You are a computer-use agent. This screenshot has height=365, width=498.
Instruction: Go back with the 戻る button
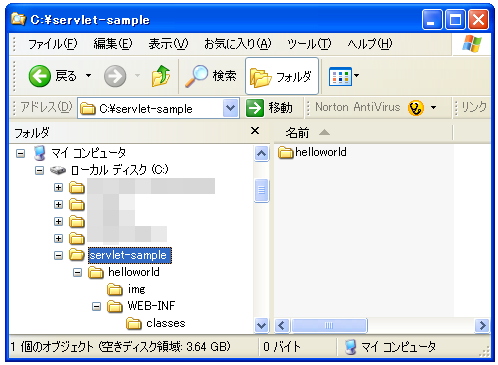tap(53, 76)
